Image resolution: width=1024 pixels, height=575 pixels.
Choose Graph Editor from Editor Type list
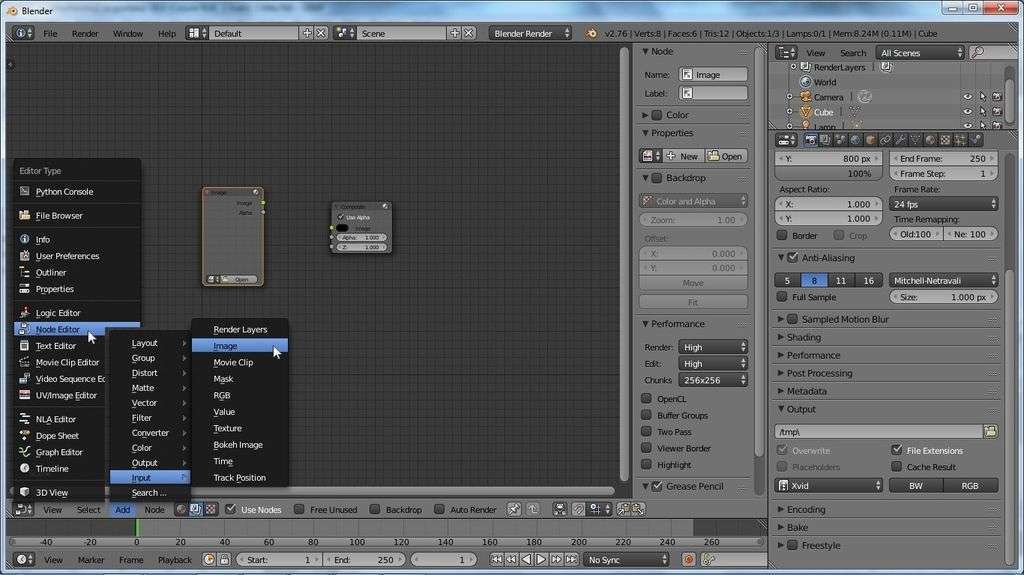[59, 452]
